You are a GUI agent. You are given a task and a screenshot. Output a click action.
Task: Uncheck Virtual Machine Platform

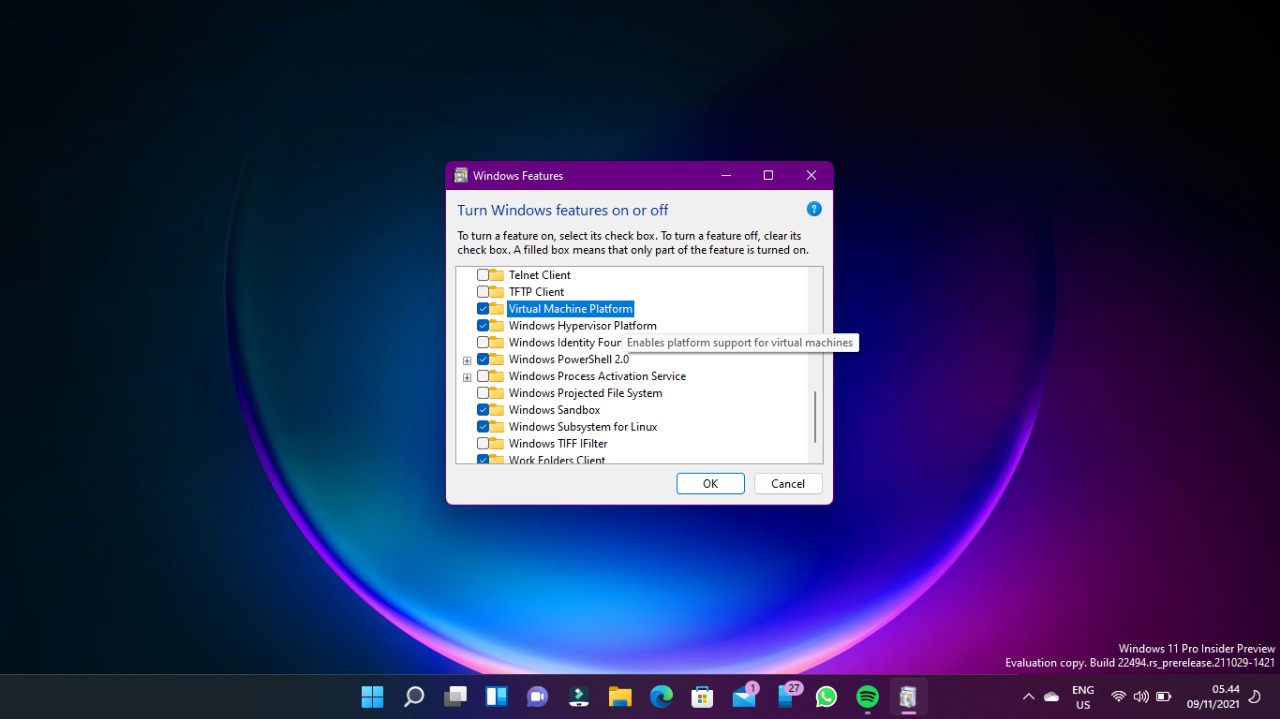click(483, 309)
